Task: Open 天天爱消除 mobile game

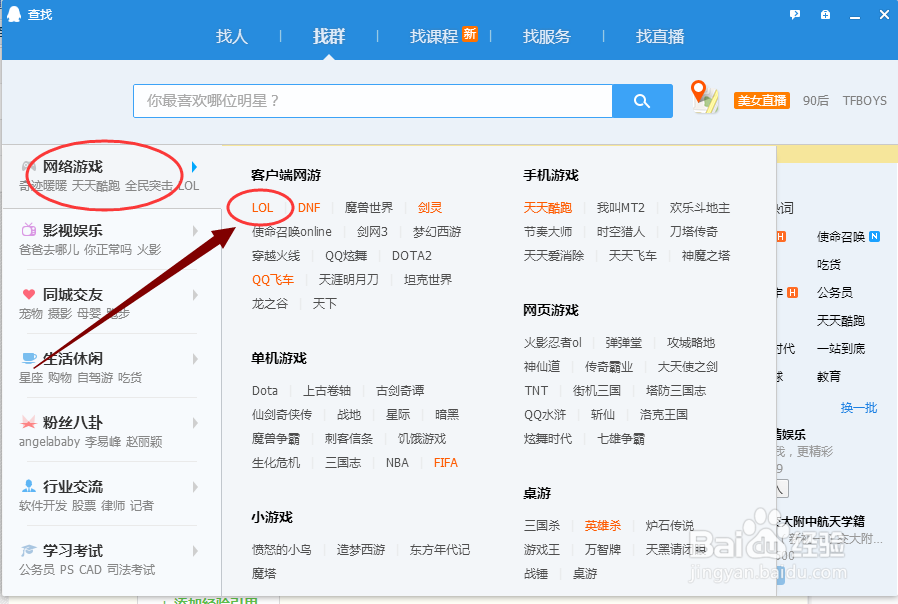Action: tap(554, 256)
